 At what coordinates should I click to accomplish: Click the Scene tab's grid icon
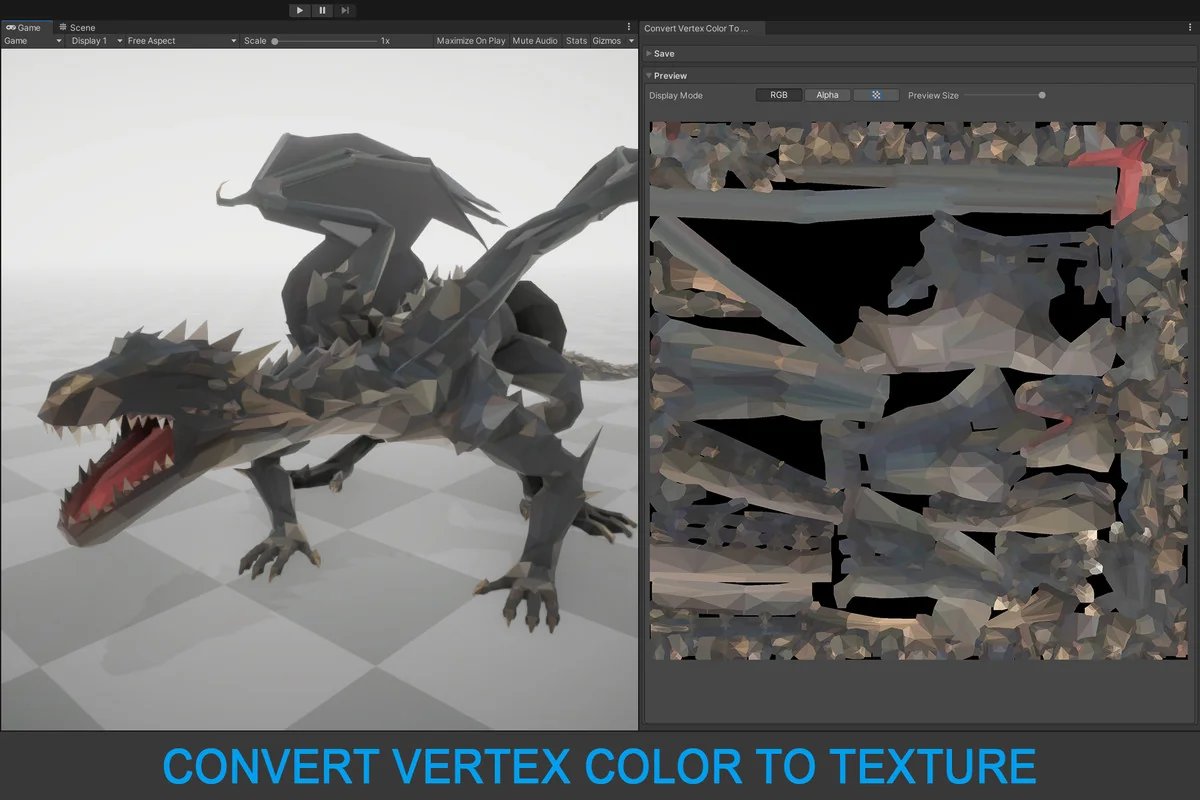(x=65, y=27)
